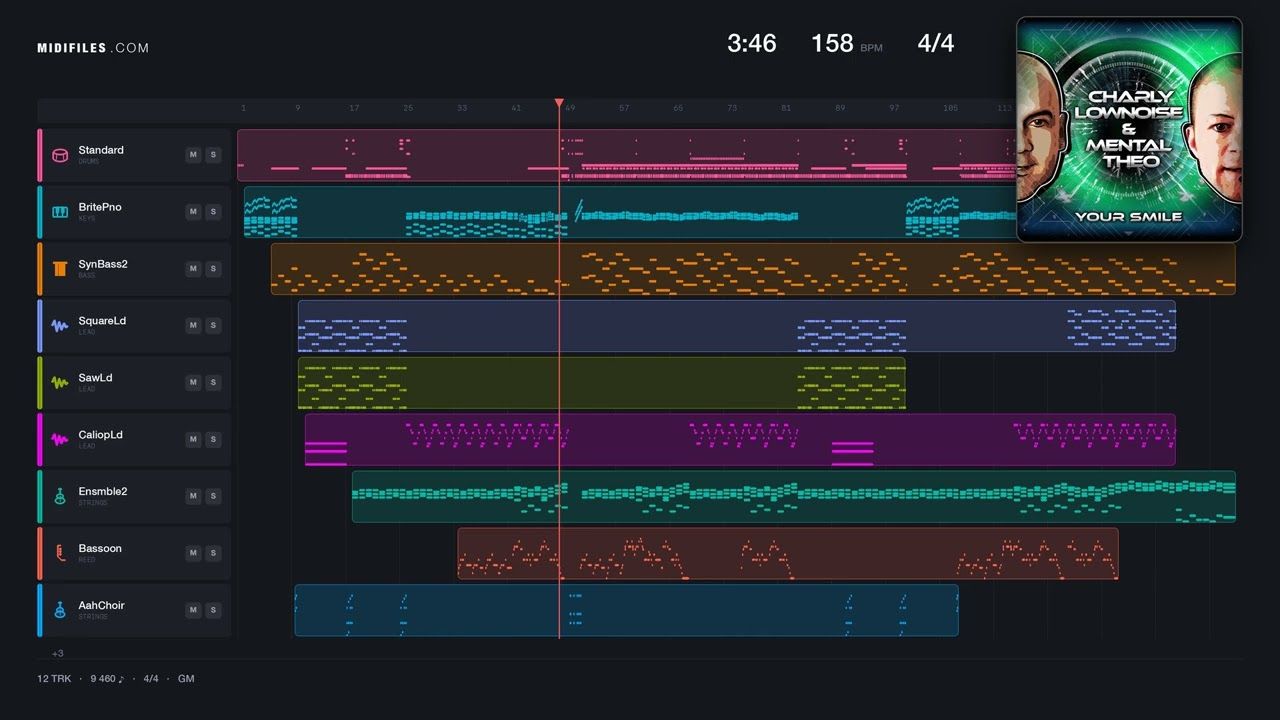The width and height of the screenshot is (1280, 720).
Task: Mute the BritePno track
Action: click(193, 212)
